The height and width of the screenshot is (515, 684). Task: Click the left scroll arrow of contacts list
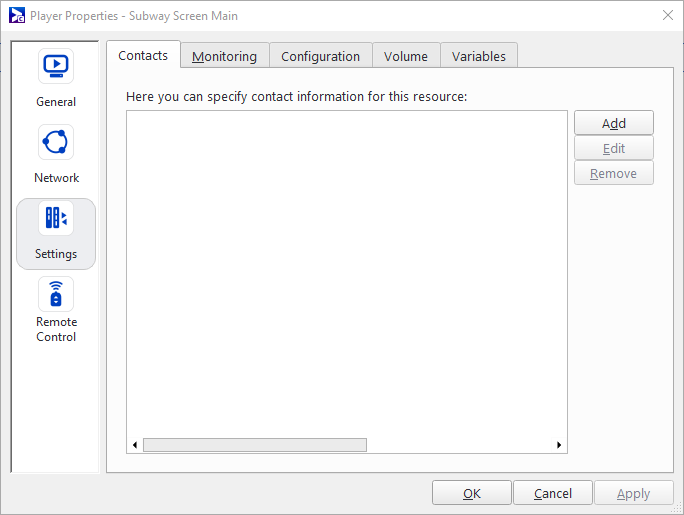pos(135,445)
